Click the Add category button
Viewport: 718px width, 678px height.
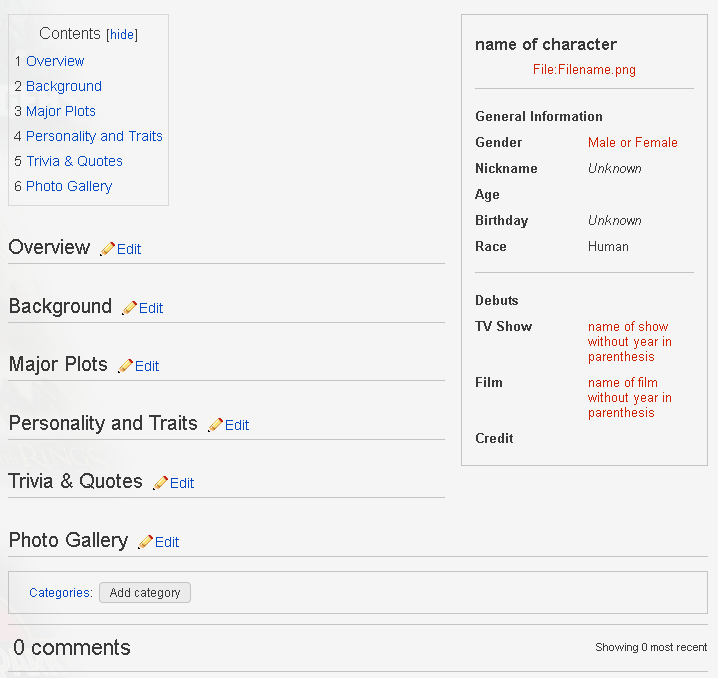point(145,592)
